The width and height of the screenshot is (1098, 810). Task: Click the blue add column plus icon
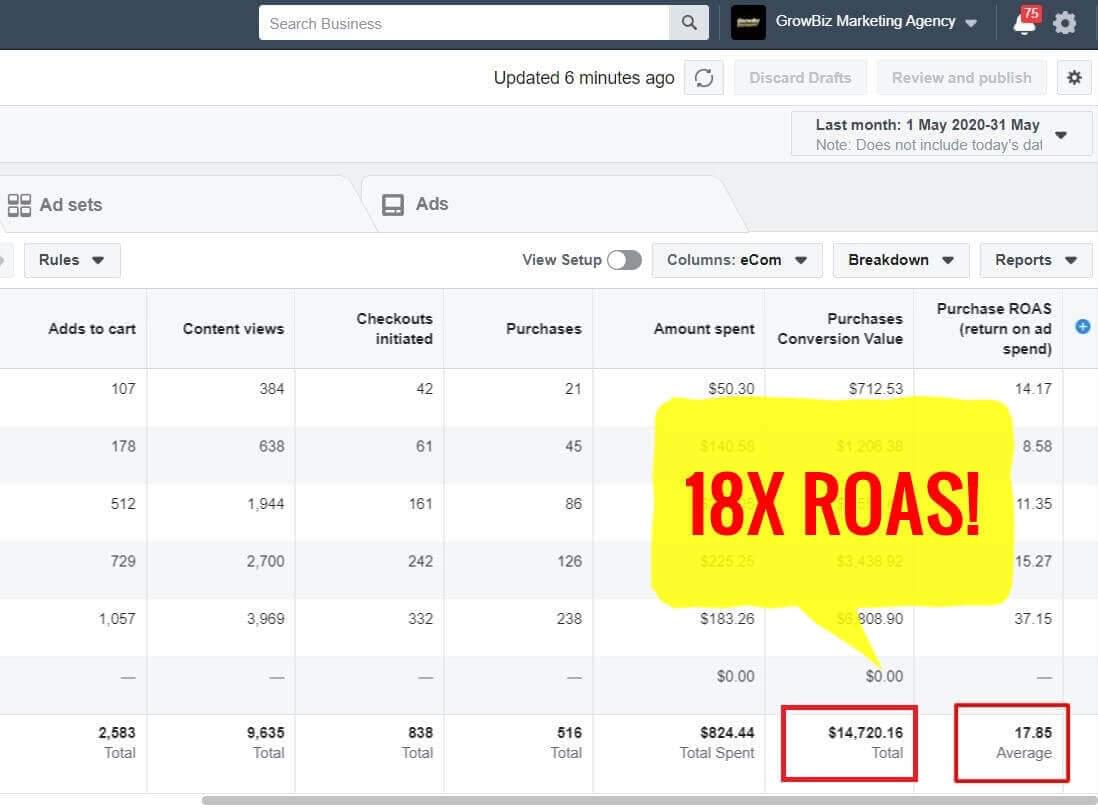1082,326
